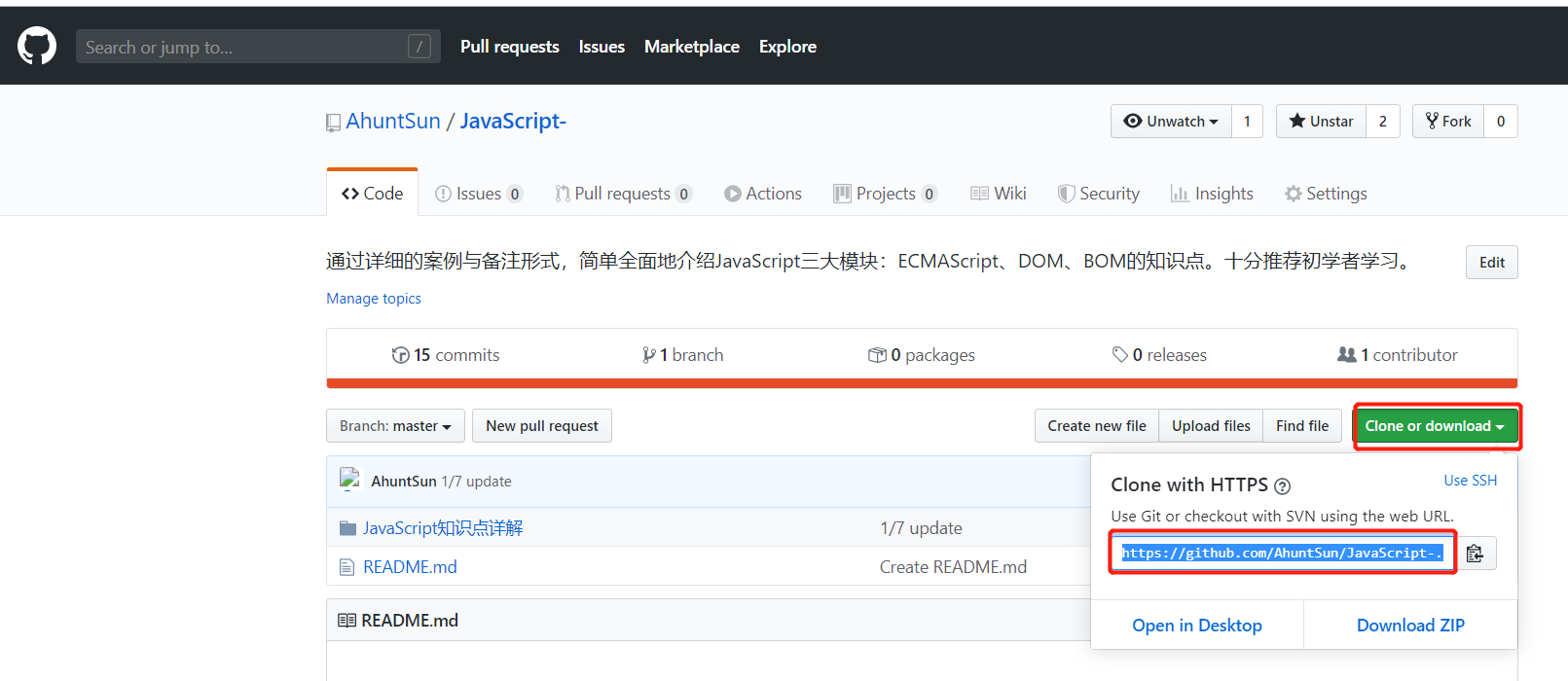Switch to Use SSH
The height and width of the screenshot is (681, 1568).
(x=1471, y=481)
